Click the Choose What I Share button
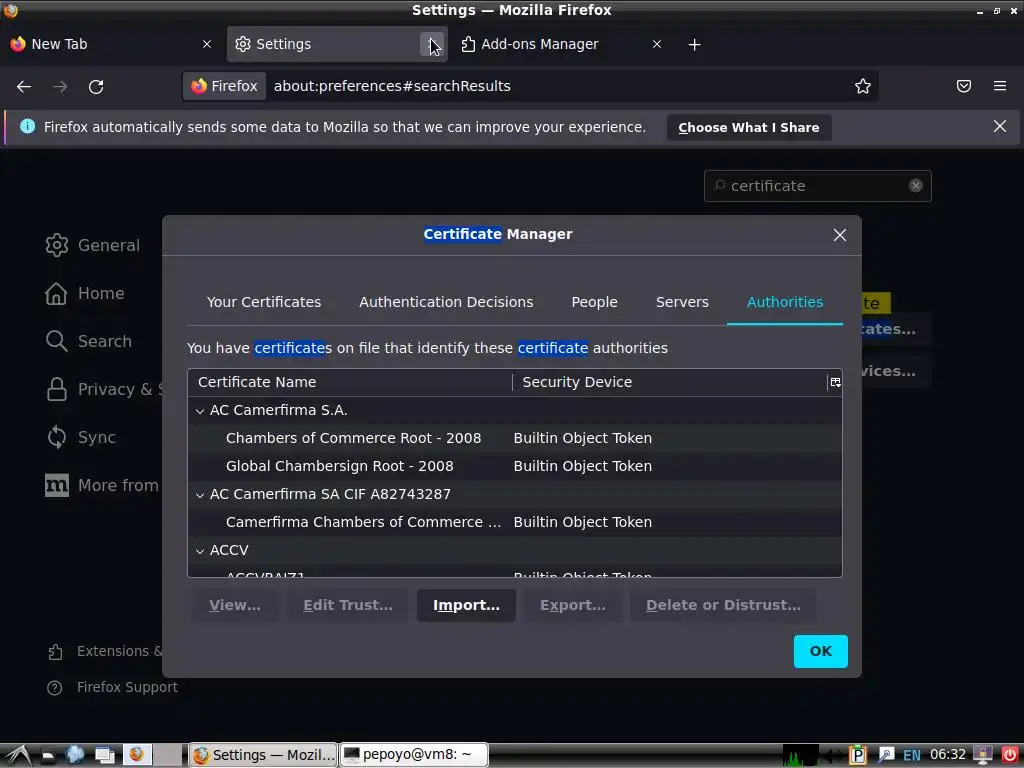 (748, 128)
